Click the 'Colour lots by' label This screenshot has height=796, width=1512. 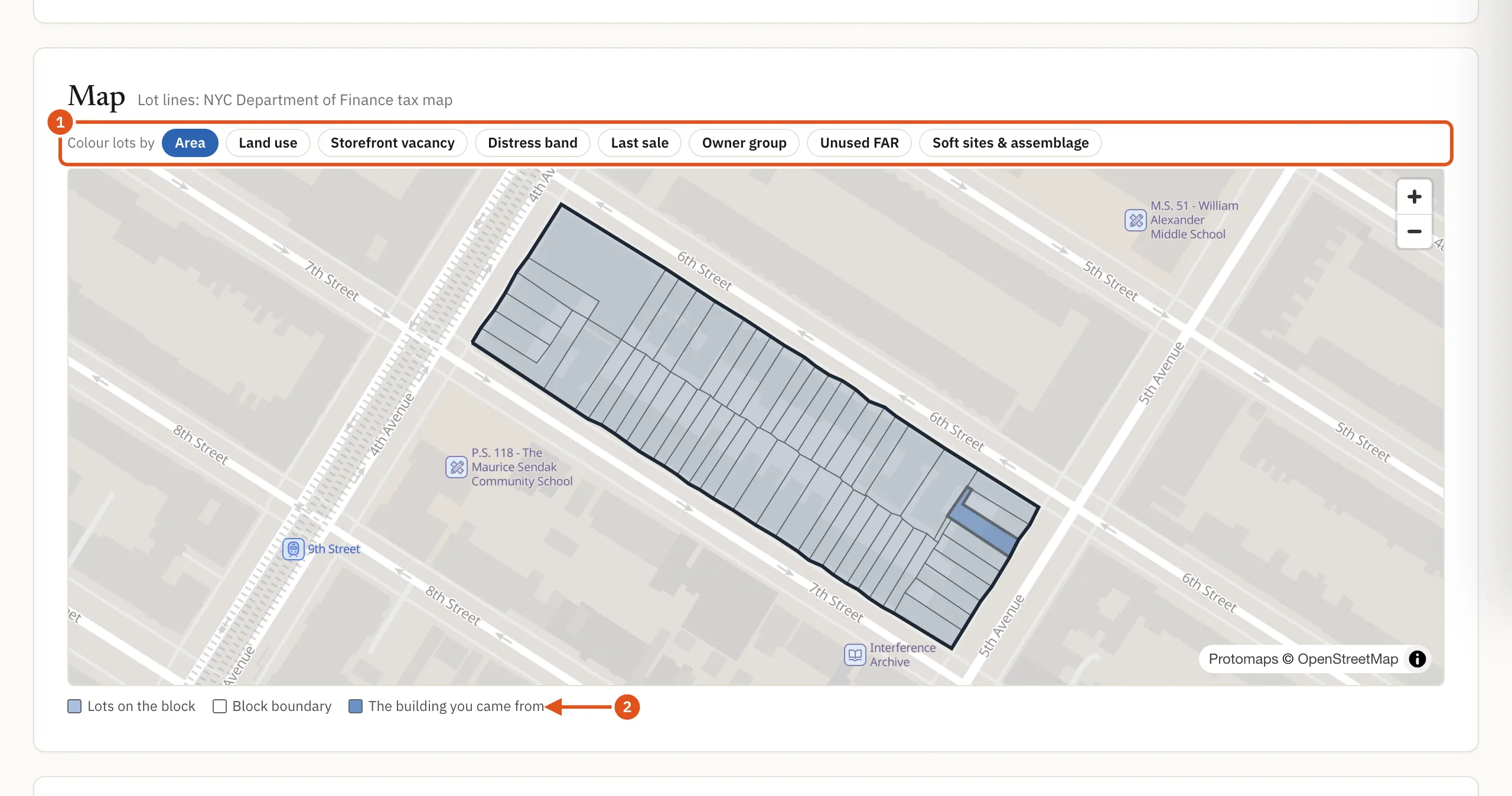(110, 143)
